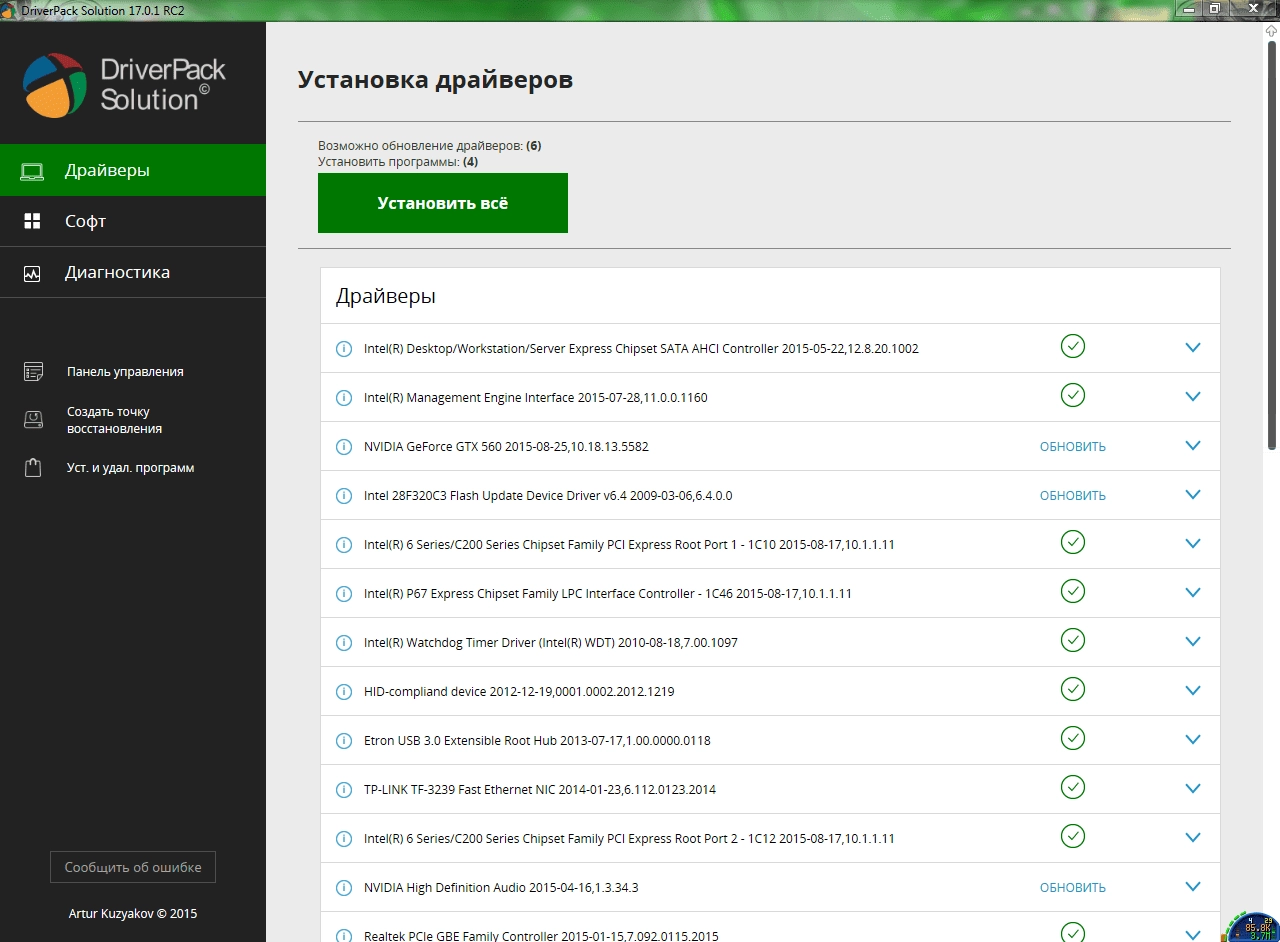Click info icon for NVIDIA GeForce GTX 560
This screenshot has width=1280, height=942.
pos(344,447)
